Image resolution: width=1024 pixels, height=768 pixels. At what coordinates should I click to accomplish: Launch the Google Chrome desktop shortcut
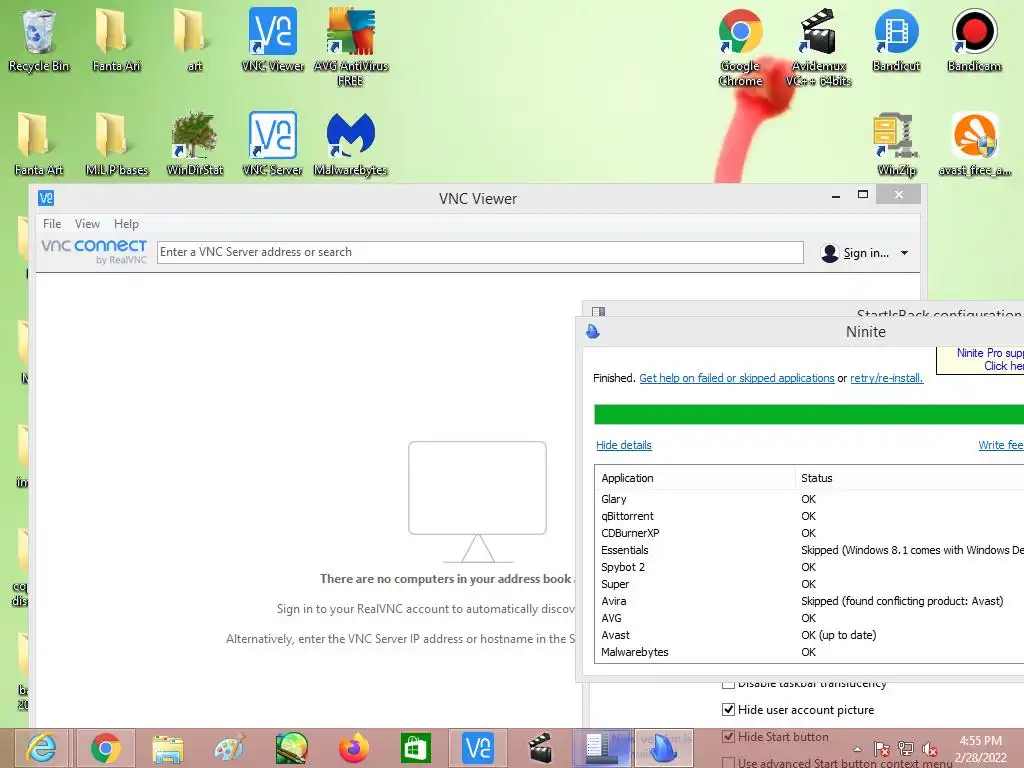pyautogui.click(x=740, y=47)
